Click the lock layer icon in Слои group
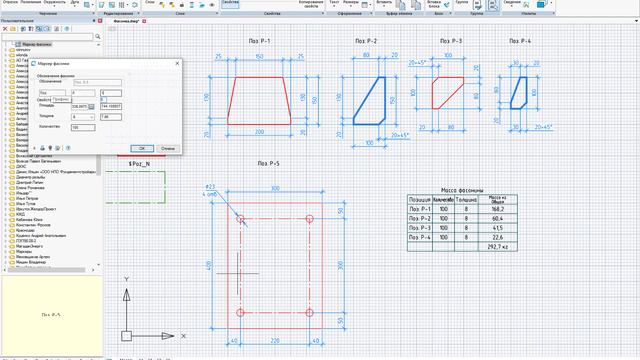 click(x=182, y=5)
